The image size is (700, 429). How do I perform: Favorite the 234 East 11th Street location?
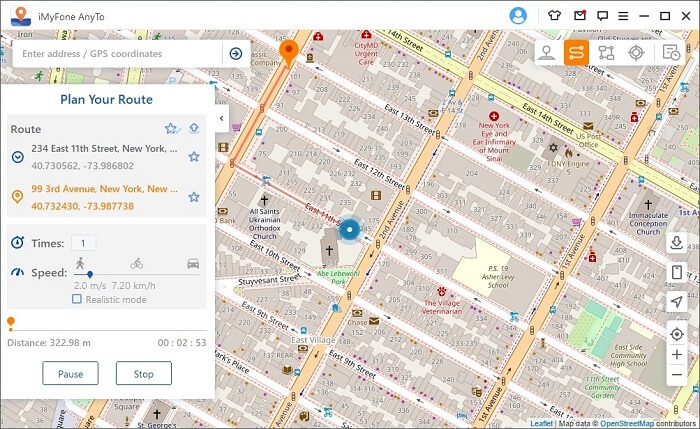194,157
